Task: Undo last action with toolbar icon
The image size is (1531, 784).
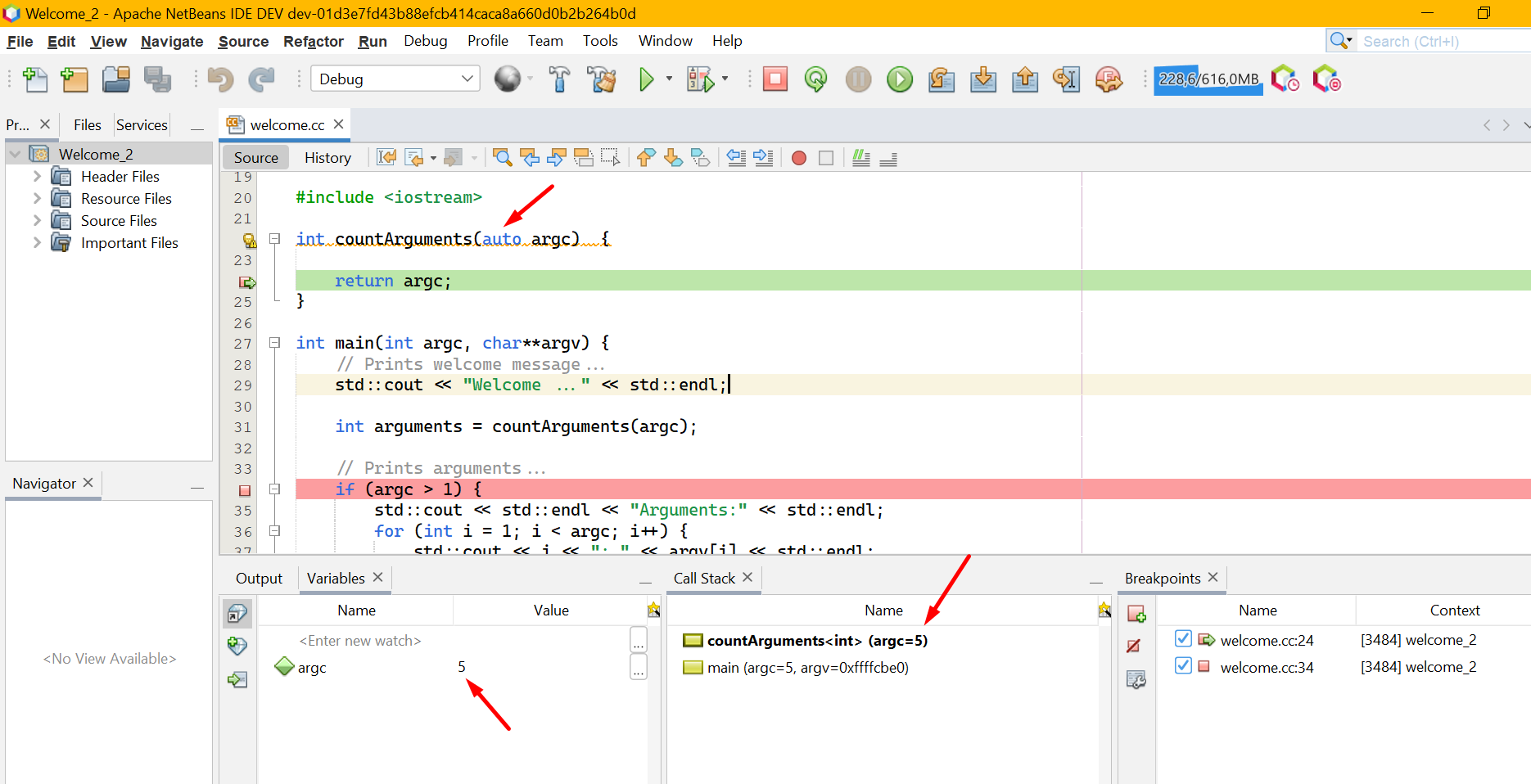Action: pyautogui.click(x=220, y=79)
